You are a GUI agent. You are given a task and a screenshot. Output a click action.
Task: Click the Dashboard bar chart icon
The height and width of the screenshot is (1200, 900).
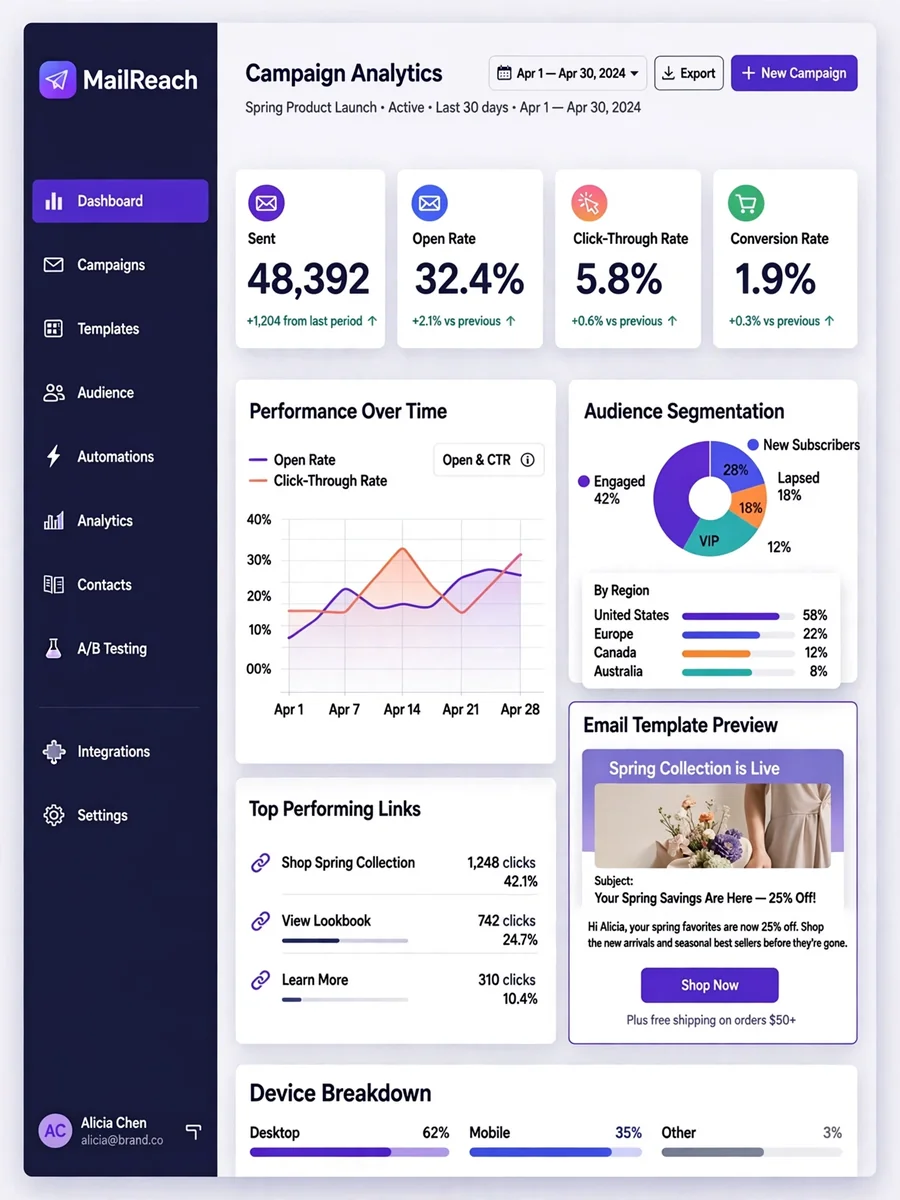[54, 201]
